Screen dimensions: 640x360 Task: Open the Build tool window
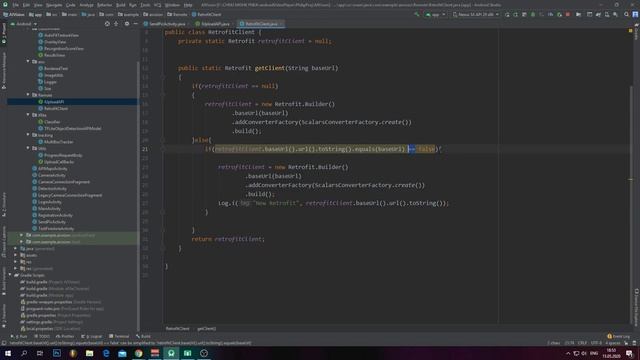143,336
